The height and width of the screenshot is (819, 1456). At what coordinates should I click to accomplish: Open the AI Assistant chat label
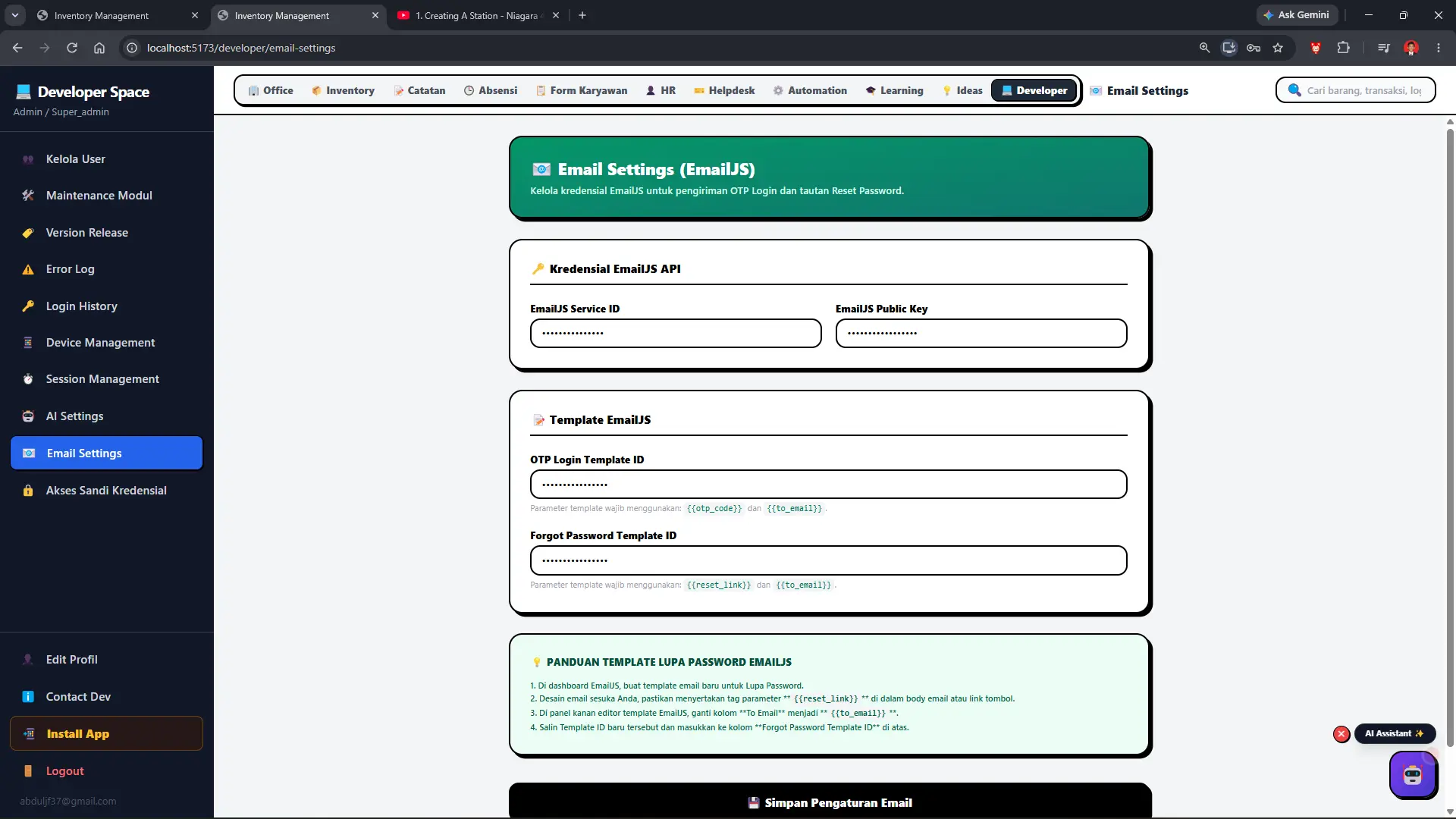pos(1394,733)
